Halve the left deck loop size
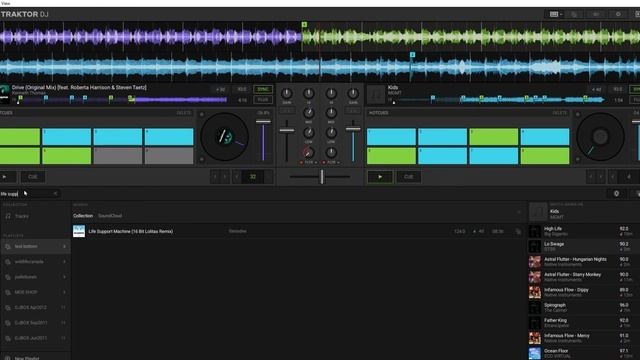 coord(237,177)
